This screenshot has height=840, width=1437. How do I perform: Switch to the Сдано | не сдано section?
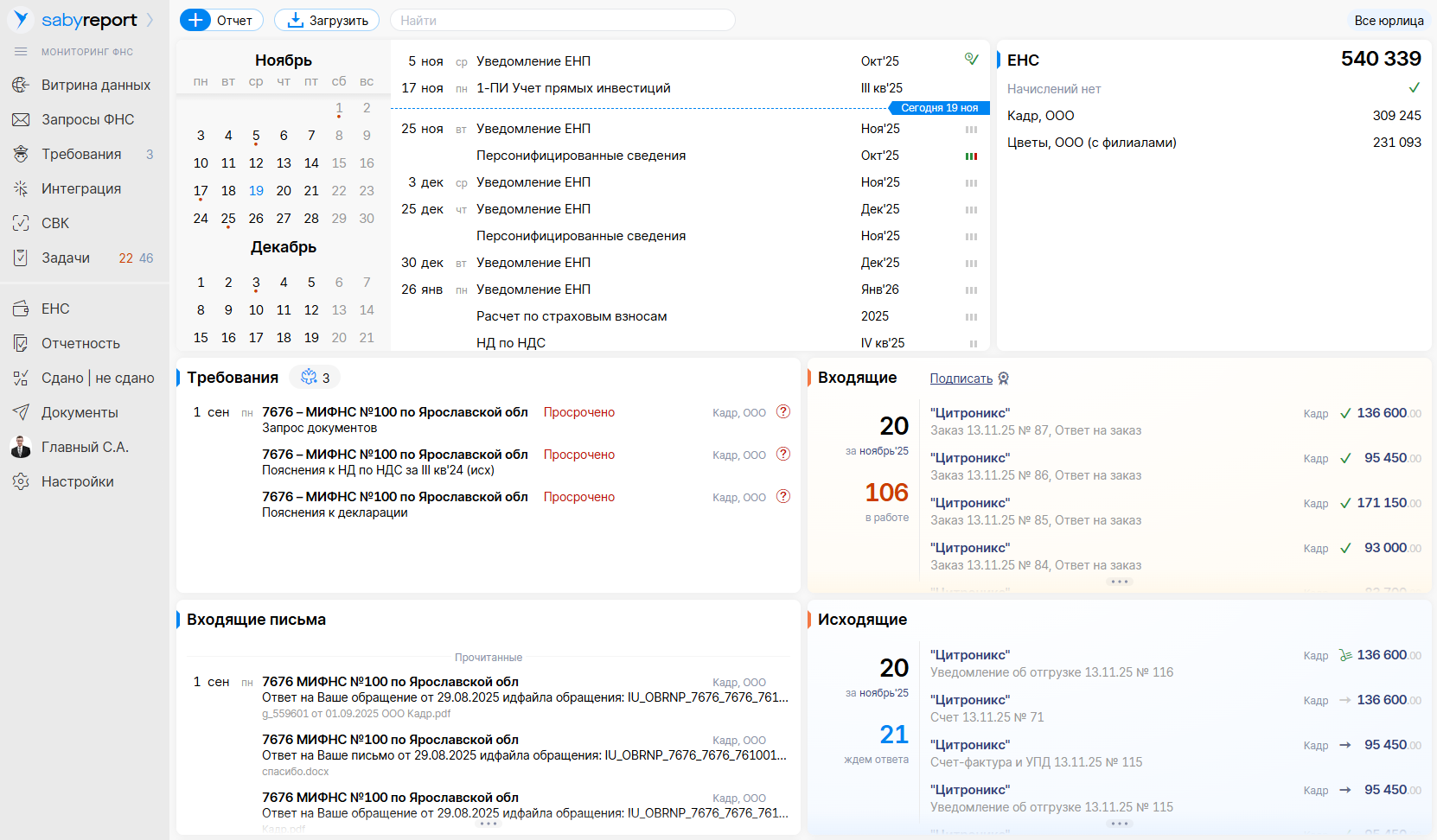pyautogui.click(x=98, y=378)
